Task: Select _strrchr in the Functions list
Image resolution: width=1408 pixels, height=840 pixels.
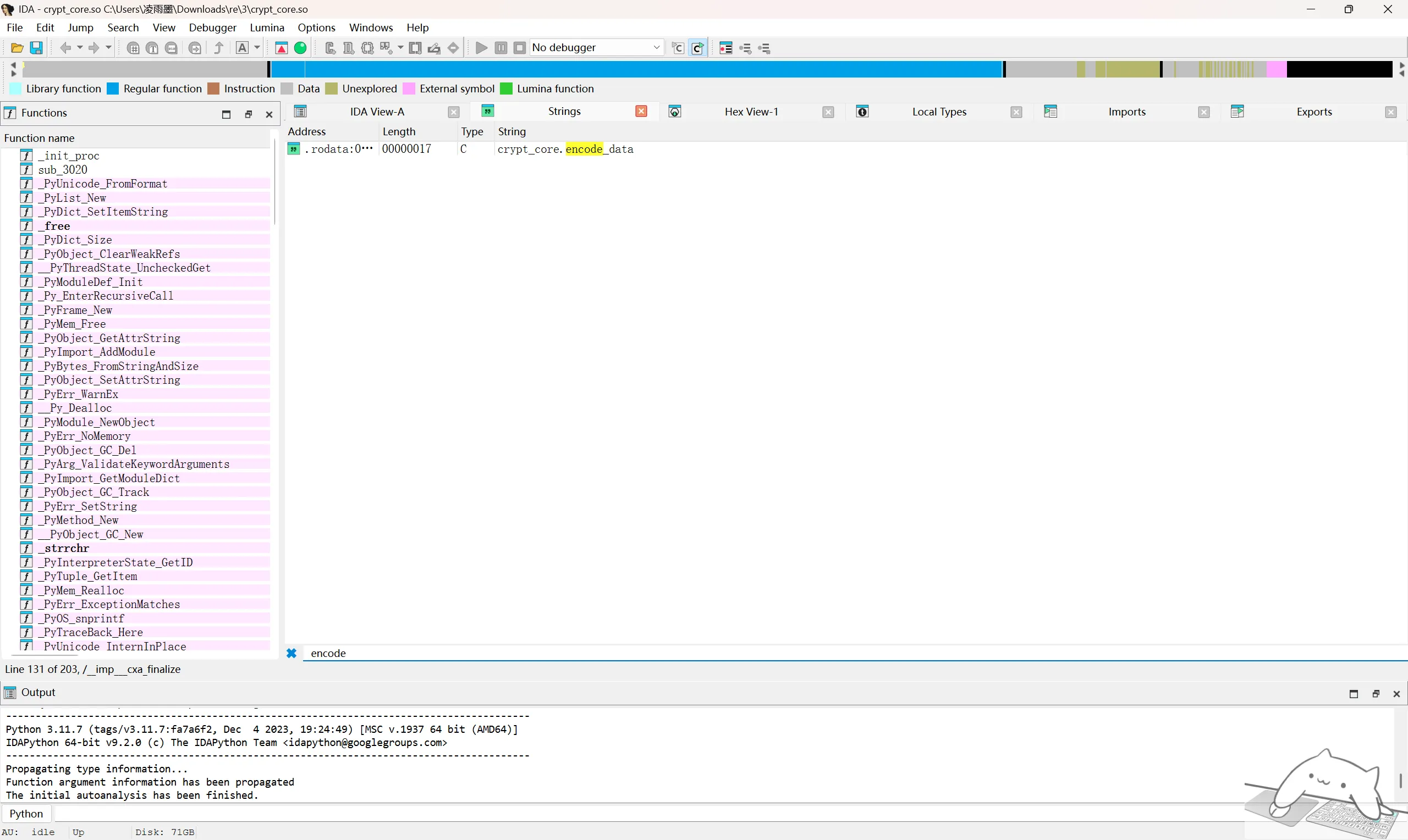Action: [63, 549]
